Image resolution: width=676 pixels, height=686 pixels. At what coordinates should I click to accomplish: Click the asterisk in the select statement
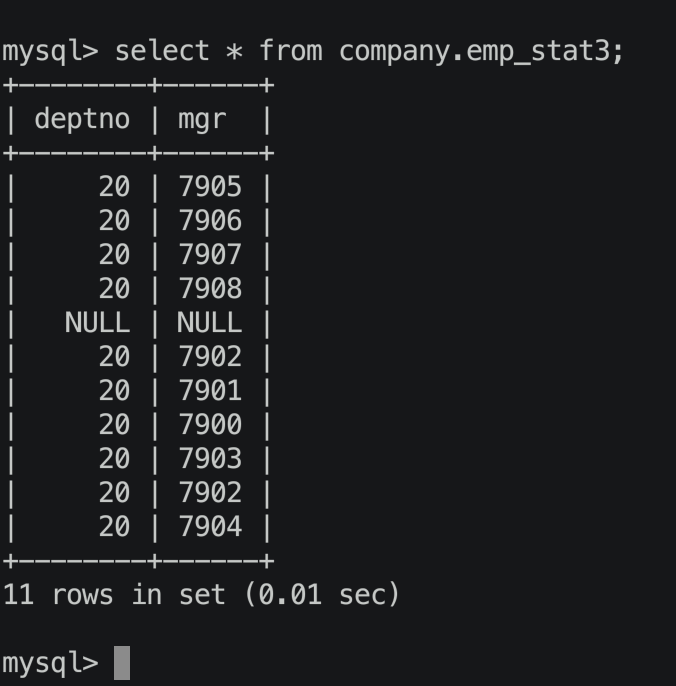pyautogui.click(x=234, y=51)
